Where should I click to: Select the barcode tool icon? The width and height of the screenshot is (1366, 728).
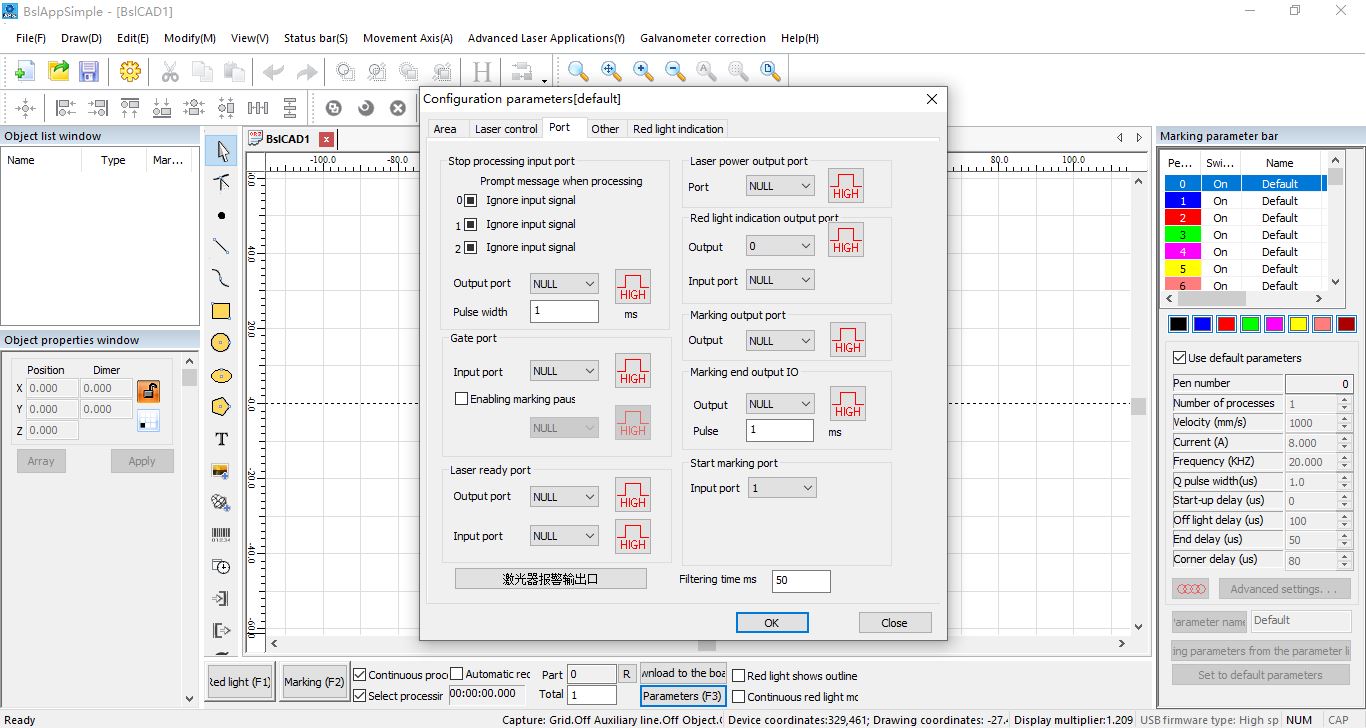(221, 535)
